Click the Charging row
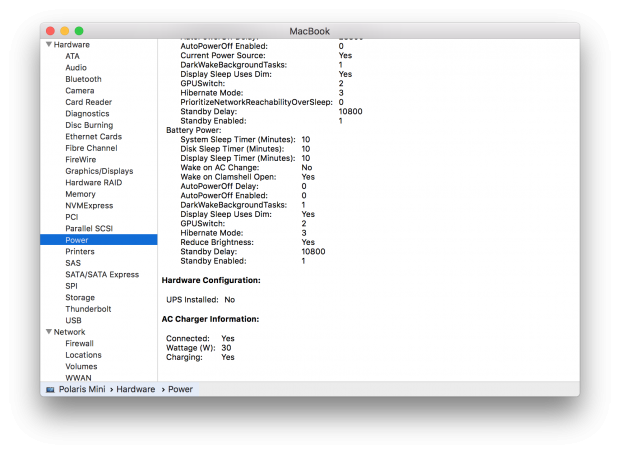This screenshot has width=620, height=454. pyautogui.click(x=200, y=357)
